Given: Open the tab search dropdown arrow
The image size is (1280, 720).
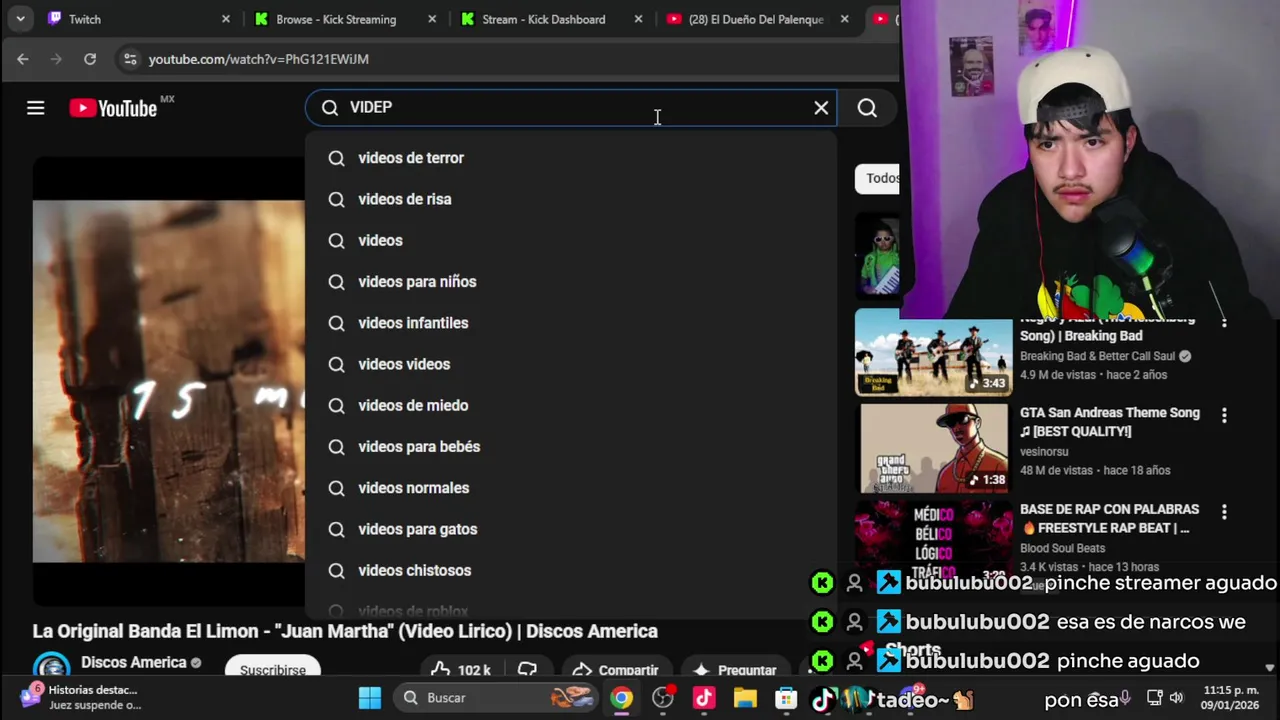Looking at the screenshot, I should point(20,19).
